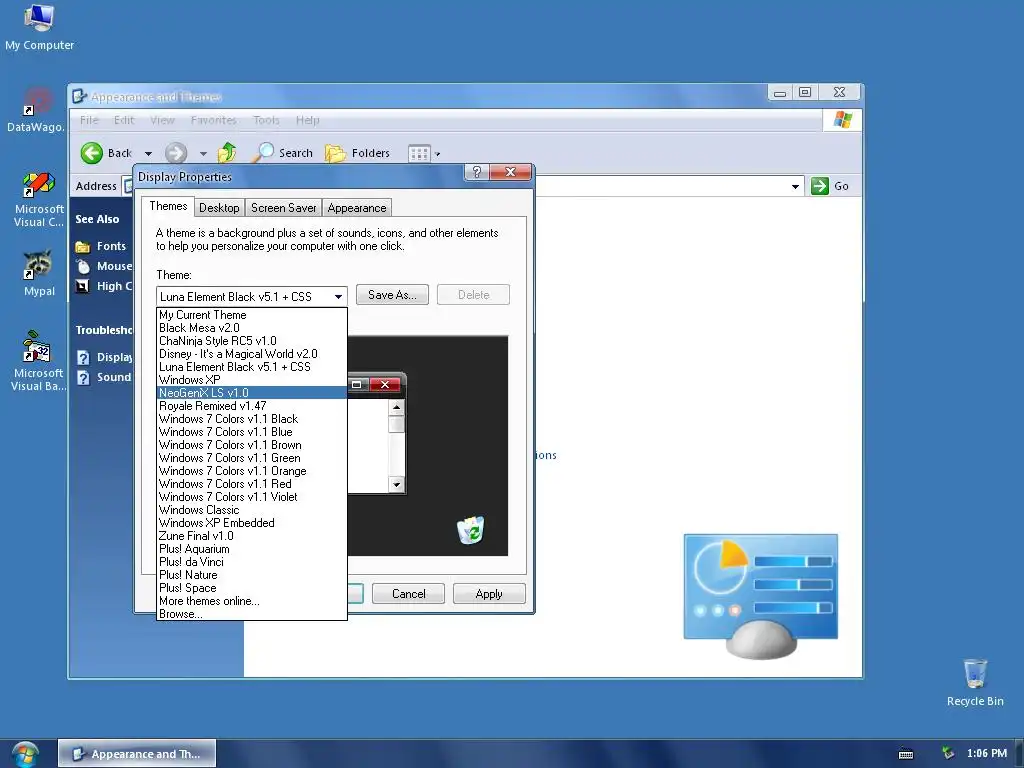Open Help menu in explorer
The height and width of the screenshot is (768, 1024).
pos(308,120)
